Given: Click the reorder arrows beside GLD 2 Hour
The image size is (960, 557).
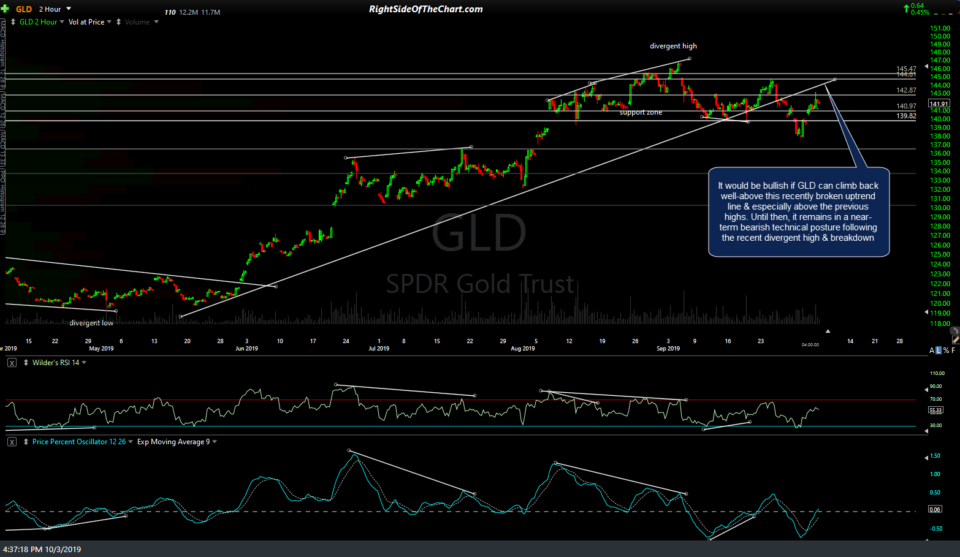Looking at the screenshot, I should pyautogui.click(x=13, y=22).
